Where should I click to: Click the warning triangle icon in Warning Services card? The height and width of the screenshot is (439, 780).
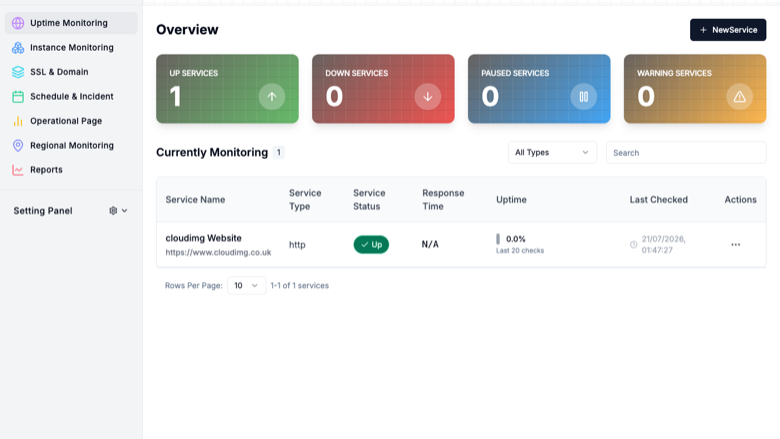[740, 96]
